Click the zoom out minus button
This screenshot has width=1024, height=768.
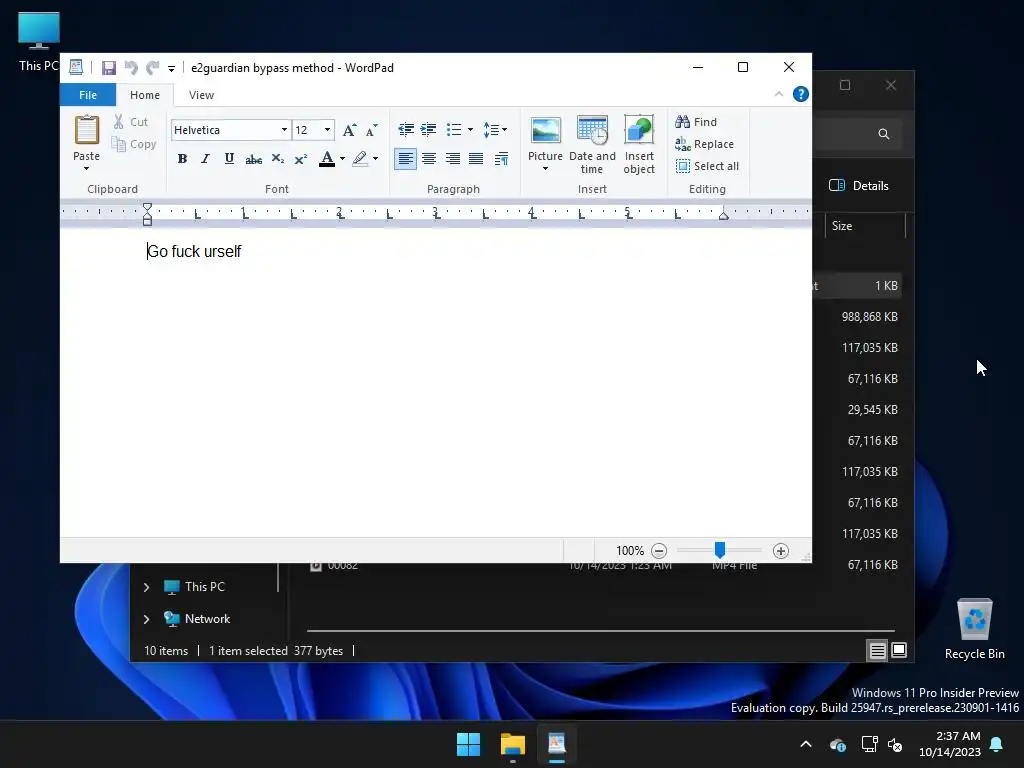point(659,551)
